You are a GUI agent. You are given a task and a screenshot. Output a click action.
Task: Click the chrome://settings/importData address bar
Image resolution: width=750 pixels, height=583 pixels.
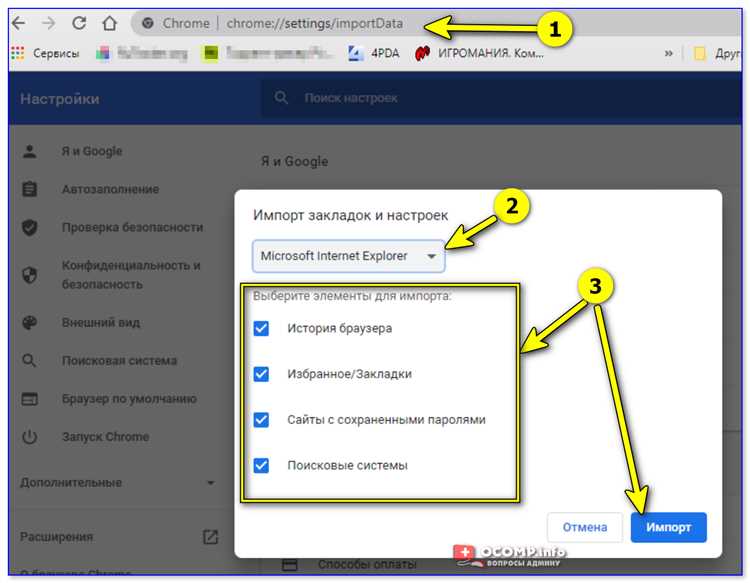(x=315, y=23)
